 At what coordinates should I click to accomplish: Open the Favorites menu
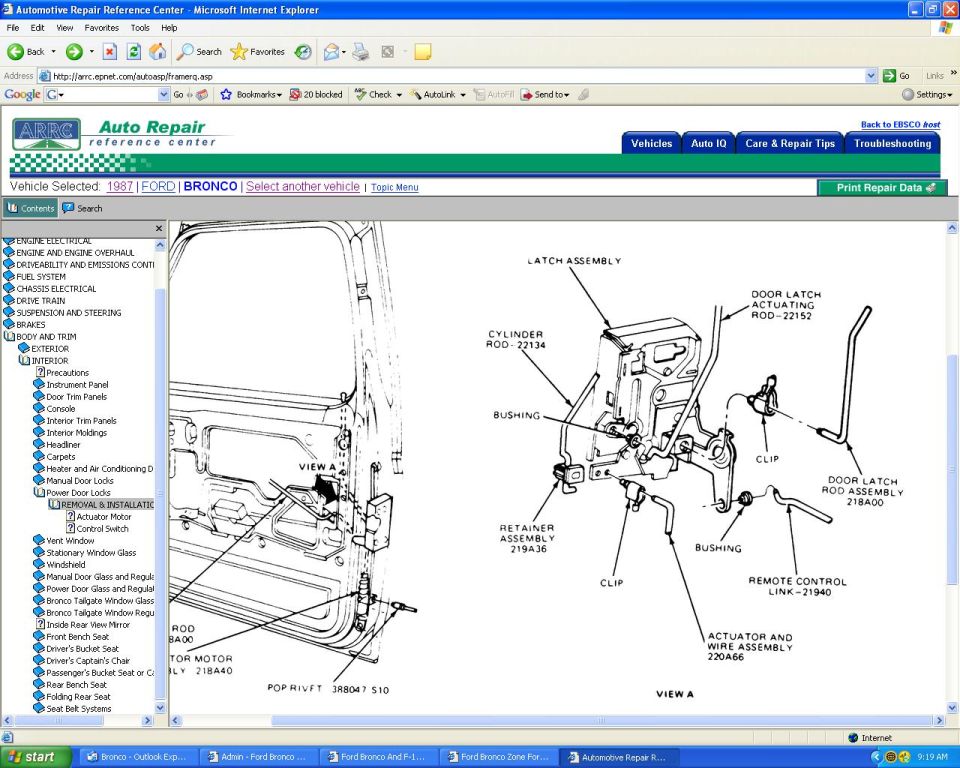(102, 28)
